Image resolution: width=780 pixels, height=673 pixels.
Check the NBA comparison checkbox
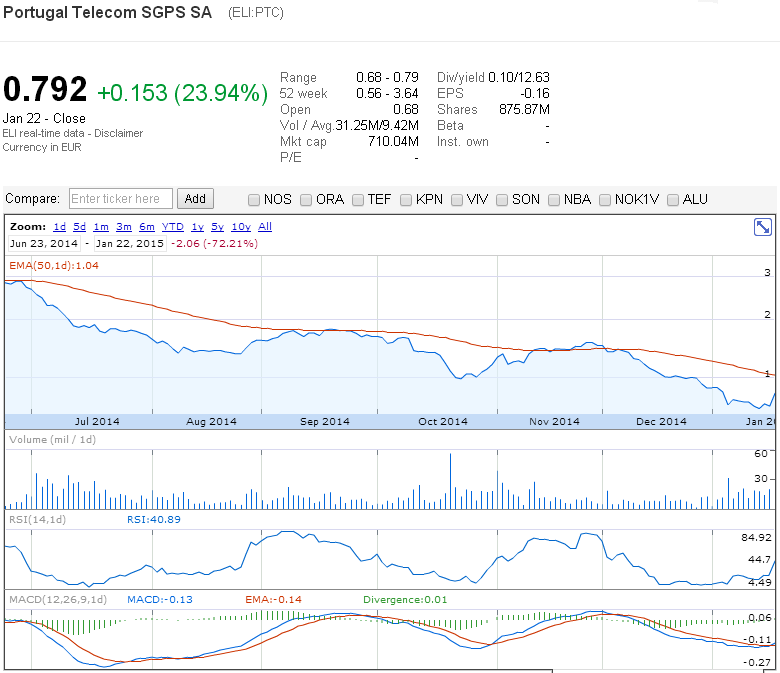(554, 200)
